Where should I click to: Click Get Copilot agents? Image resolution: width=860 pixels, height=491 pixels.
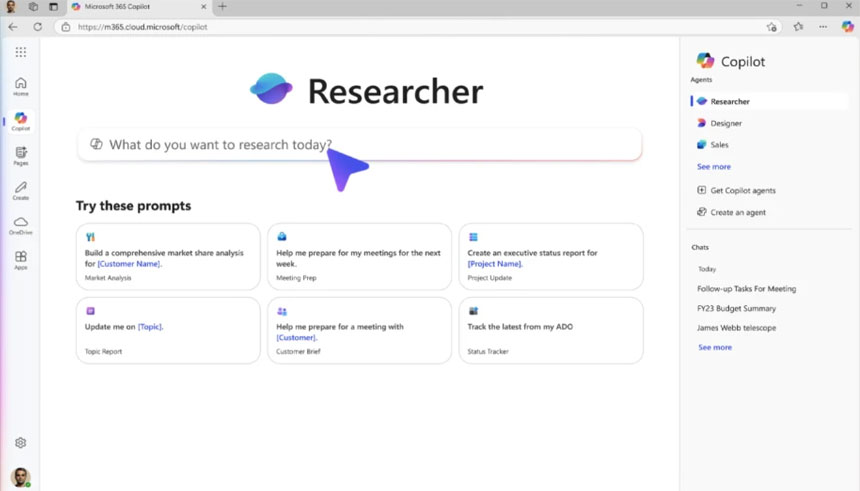(x=736, y=190)
